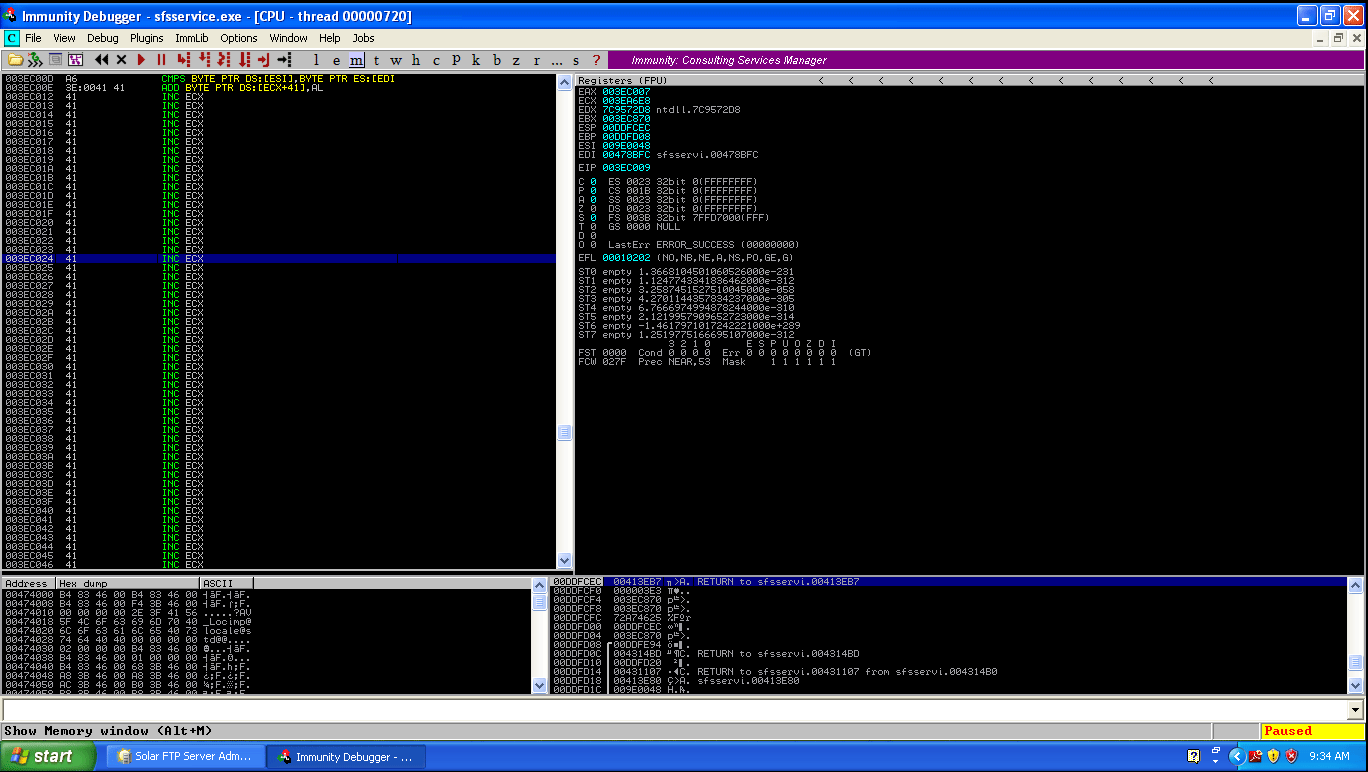This screenshot has width=1368, height=772.
Task: Click the Restart program rewind icon
Action: (101, 60)
